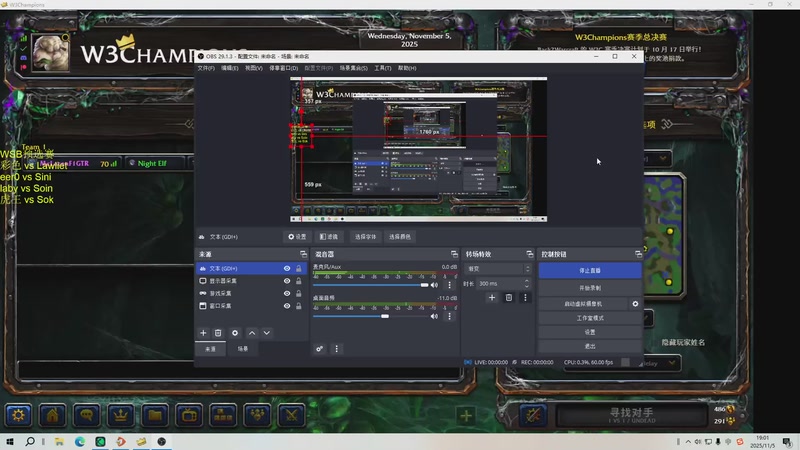Pop out the 控制按钮 dock panel
The width and height of the screenshot is (800, 450).
(638, 254)
